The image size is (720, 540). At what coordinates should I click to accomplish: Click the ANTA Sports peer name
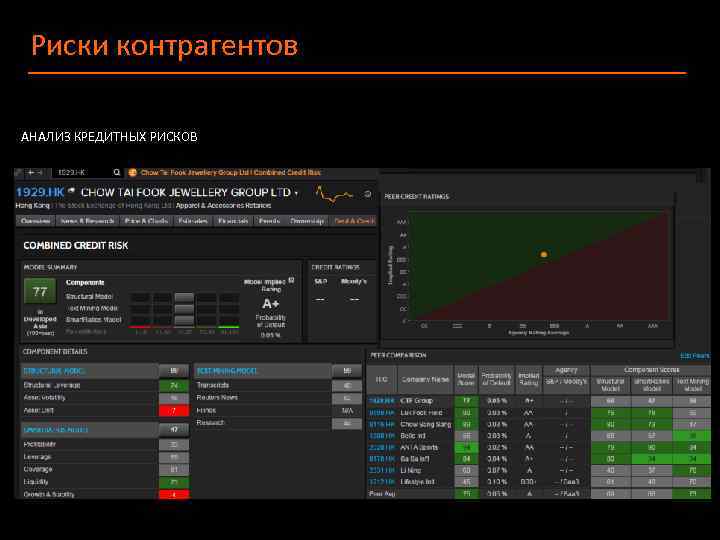click(419, 447)
